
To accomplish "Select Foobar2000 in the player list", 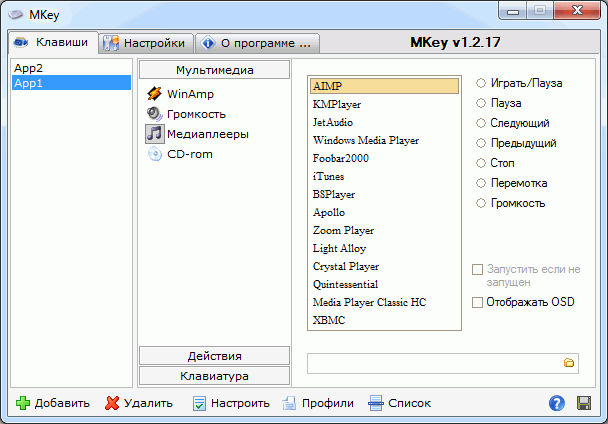I will (384, 158).
